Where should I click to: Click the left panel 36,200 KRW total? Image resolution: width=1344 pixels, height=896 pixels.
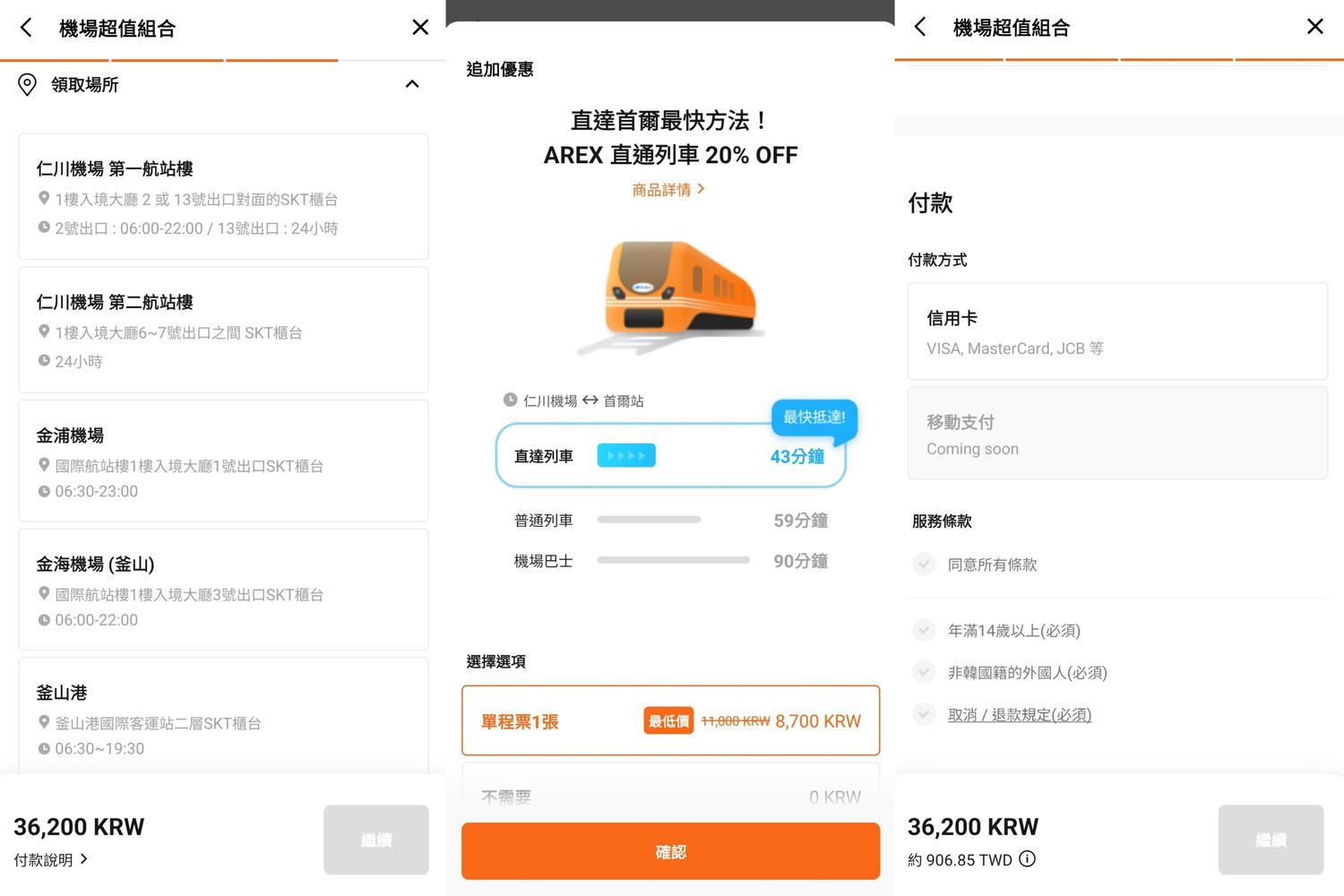click(x=79, y=827)
